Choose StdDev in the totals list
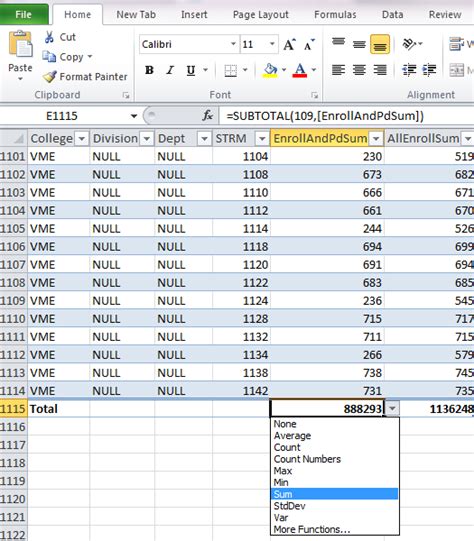 tap(334, 506)
